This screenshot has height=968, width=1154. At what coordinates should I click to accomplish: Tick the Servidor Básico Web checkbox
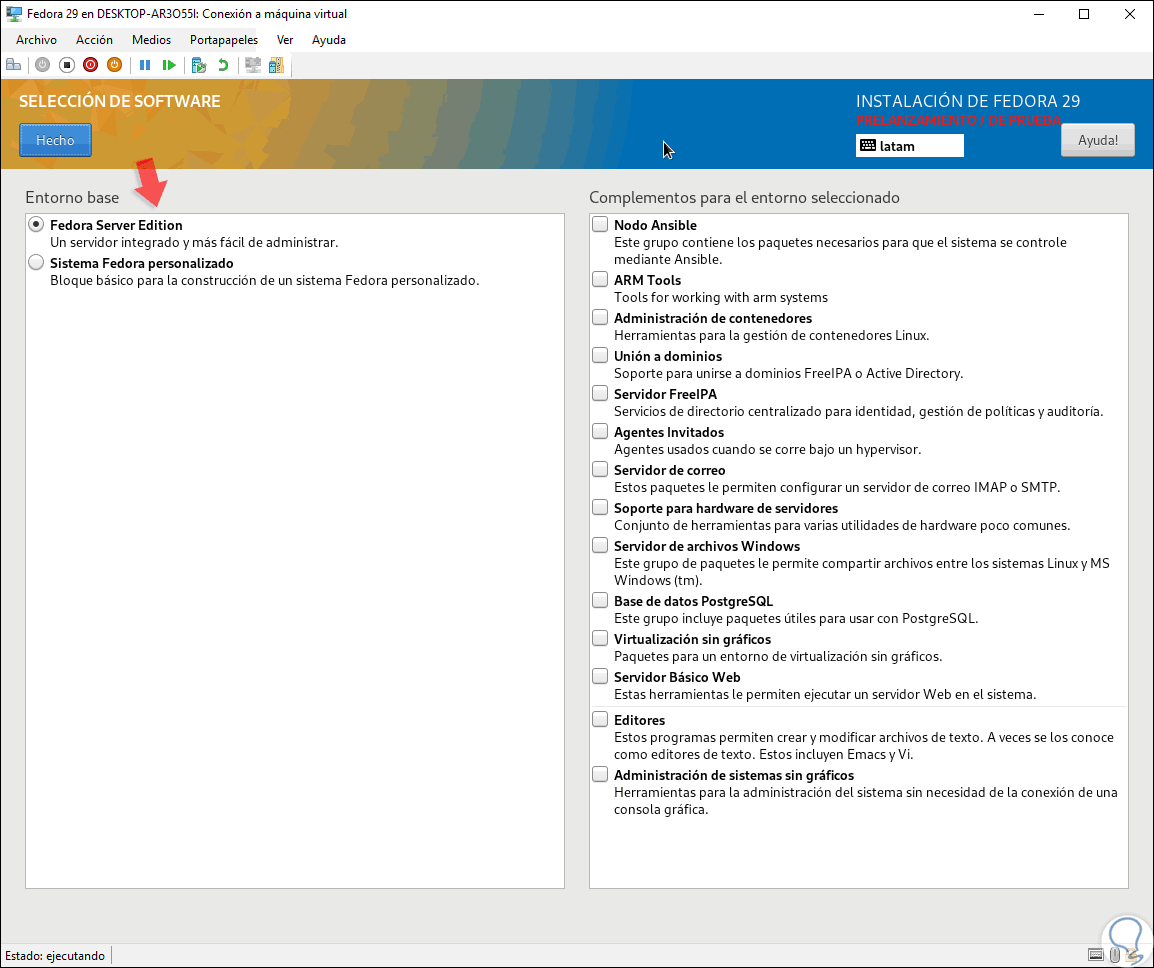click(x=600, y=676)
